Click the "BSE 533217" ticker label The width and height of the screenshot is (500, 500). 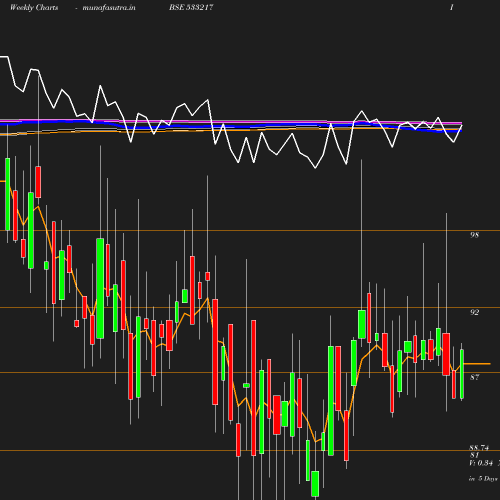click(x=191, y=7)
